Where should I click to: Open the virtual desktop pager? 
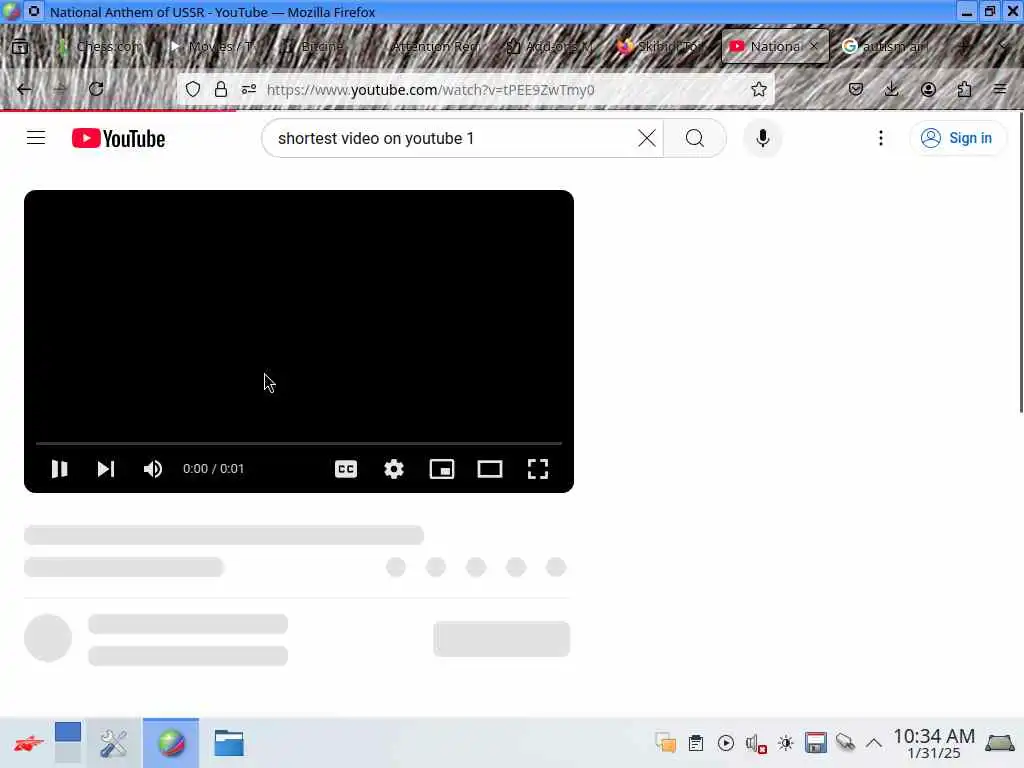(68, 743)
